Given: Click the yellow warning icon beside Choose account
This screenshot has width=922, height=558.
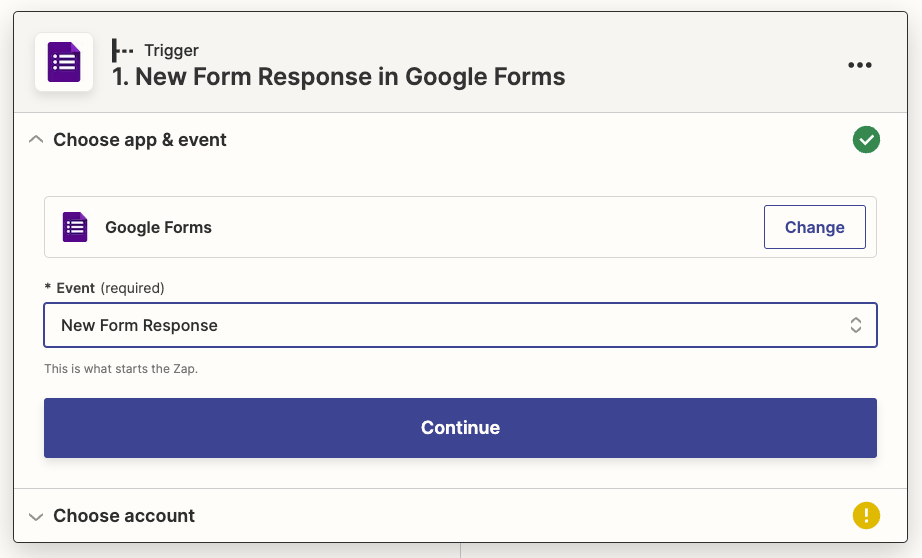Looking at the screenshot, I should point(866,516).
